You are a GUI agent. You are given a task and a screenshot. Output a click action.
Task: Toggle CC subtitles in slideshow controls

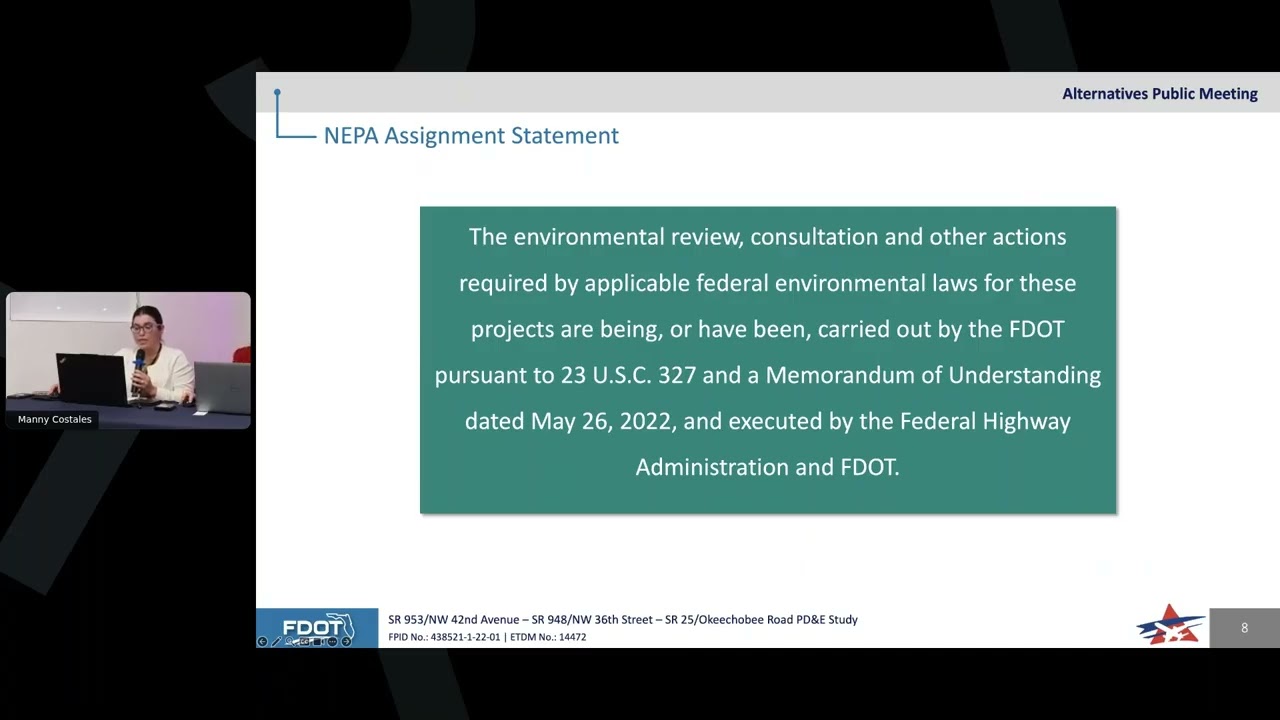pos(304,641)
